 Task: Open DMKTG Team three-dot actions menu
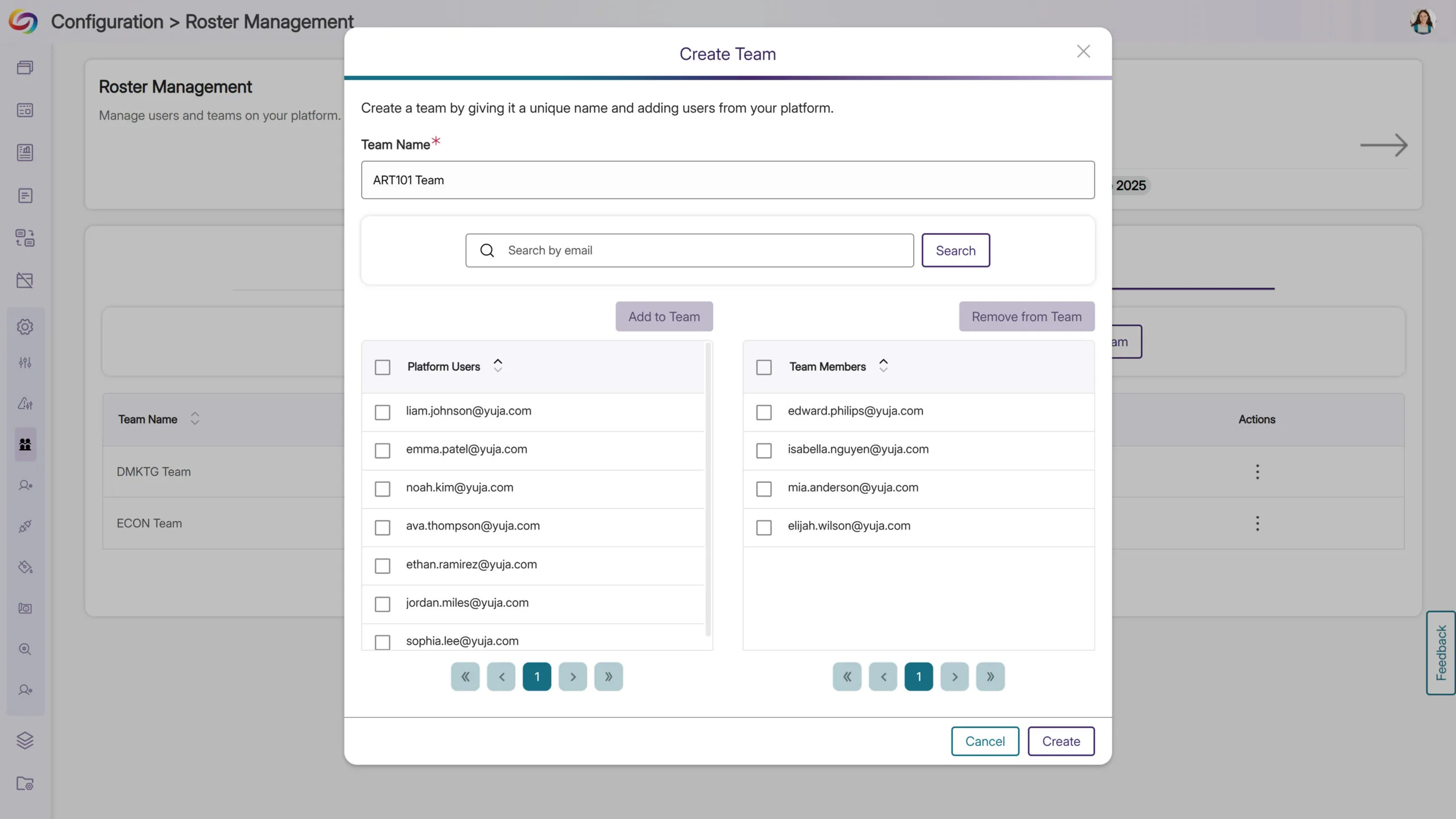click(x=1257, y=471)
